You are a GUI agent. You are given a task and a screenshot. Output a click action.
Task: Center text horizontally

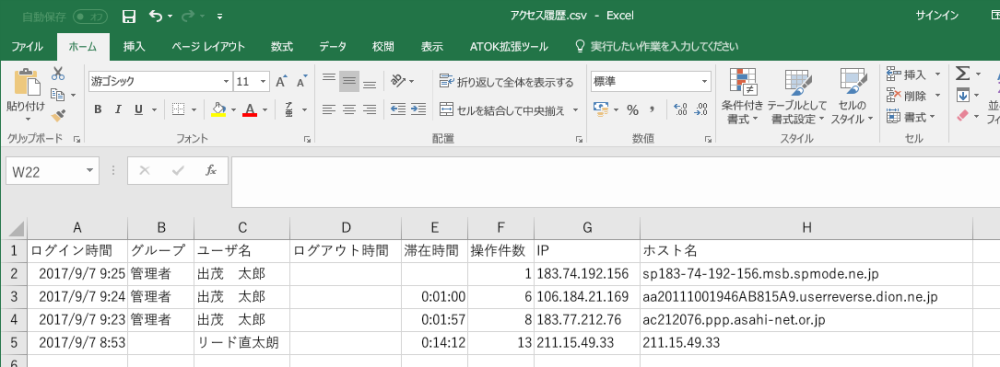pyautogui.click(x=349, y=110)
